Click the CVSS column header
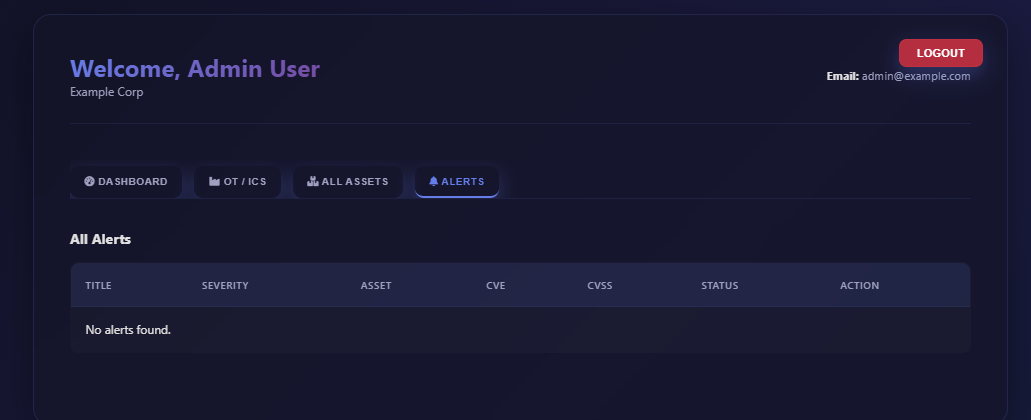Image resolution: width=1031 pixels, height=420 pixels. click(x=600, y=286)
